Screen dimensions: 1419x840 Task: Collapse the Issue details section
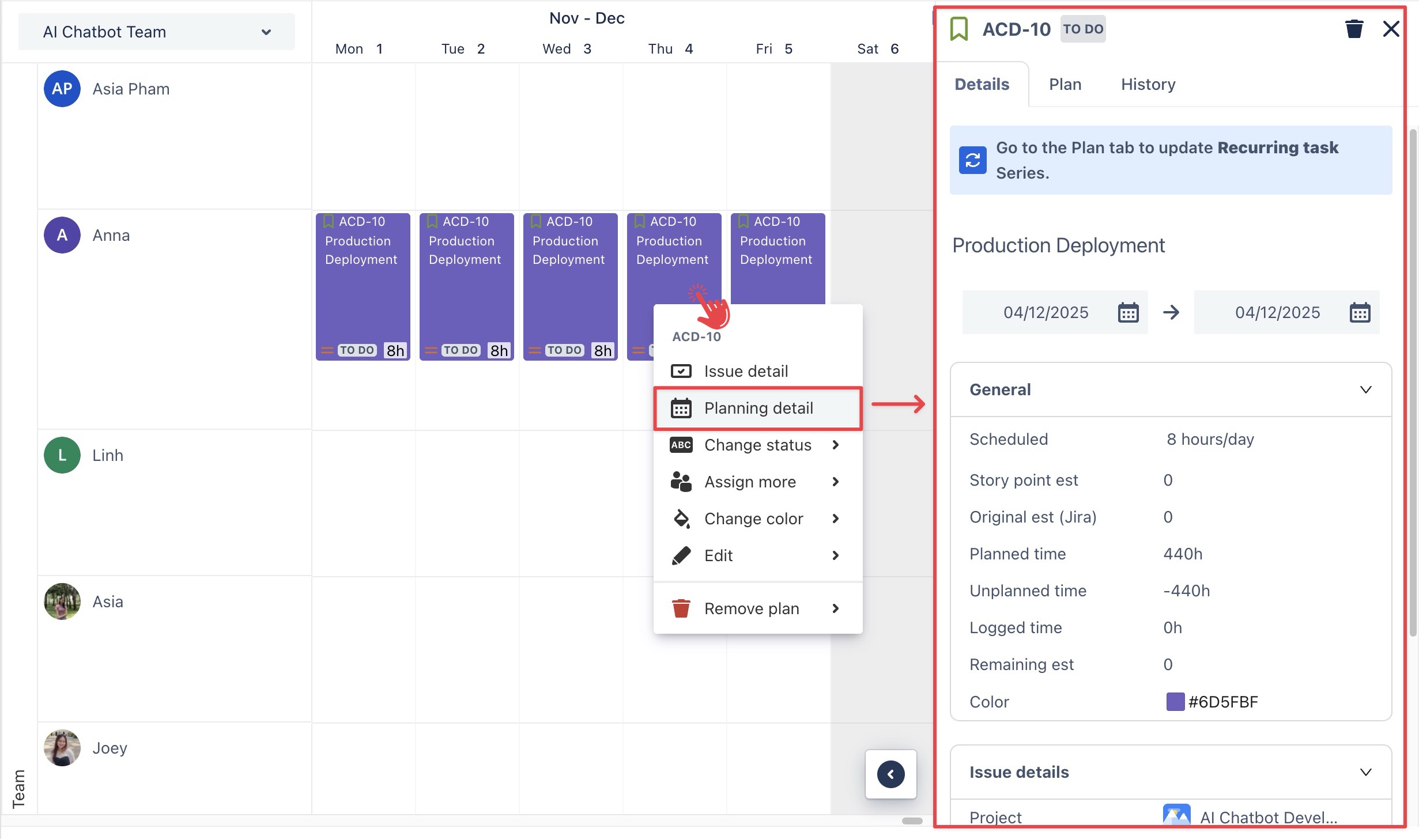1365,773
